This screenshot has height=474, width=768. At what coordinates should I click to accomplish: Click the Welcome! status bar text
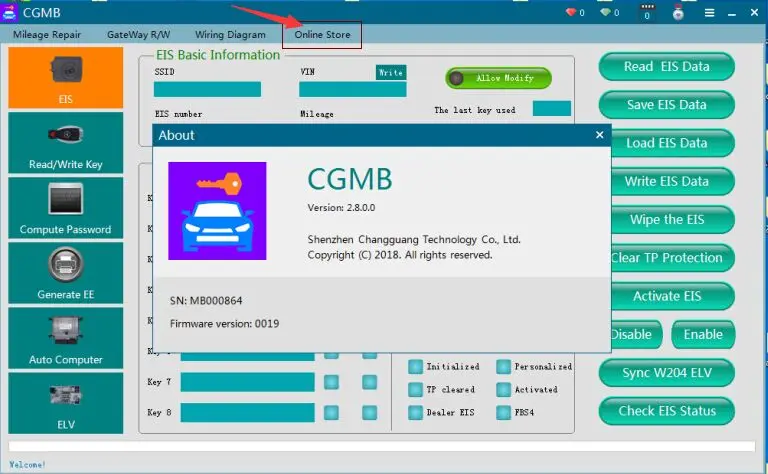click(x=27, y=465)
